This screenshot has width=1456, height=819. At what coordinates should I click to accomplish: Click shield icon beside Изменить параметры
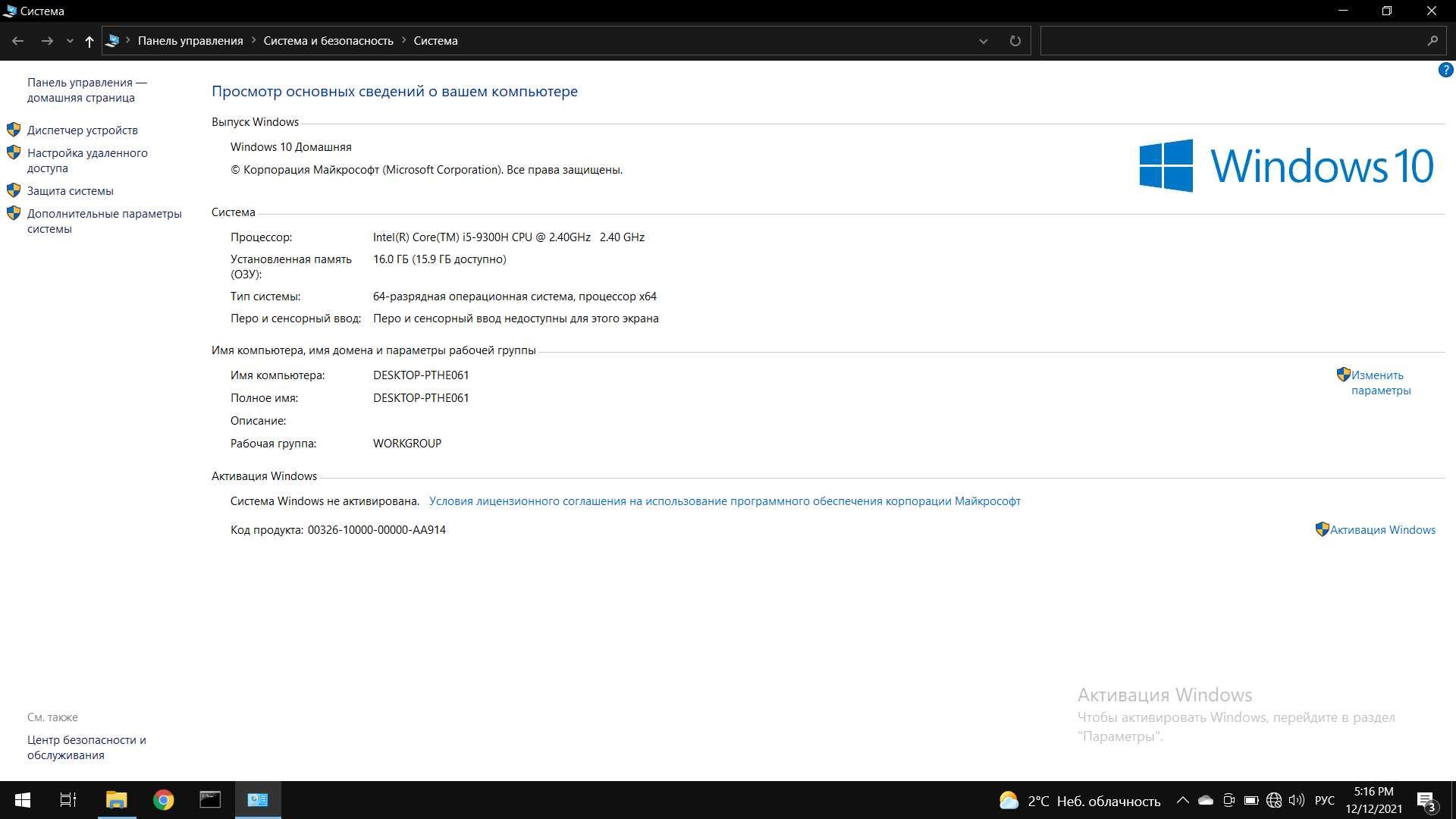(x=1343, y=375)
